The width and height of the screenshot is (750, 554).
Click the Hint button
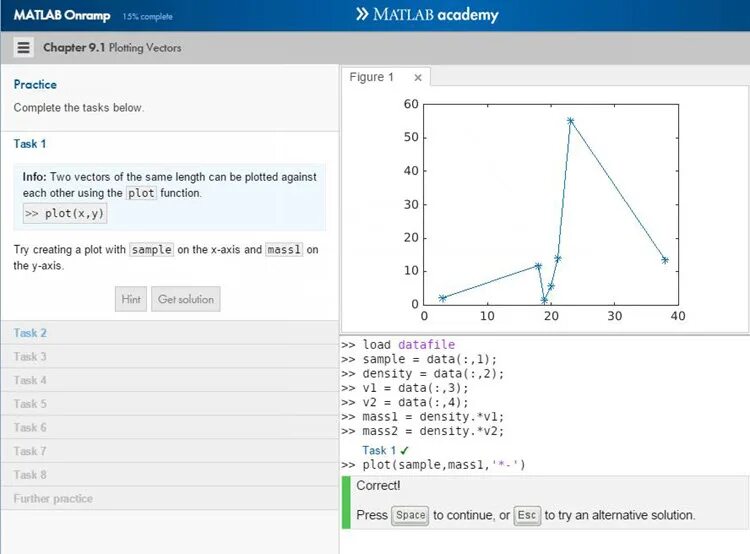(131, 299)
